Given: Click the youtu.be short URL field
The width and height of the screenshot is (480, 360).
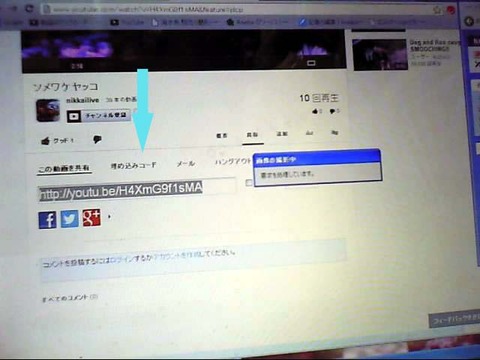Looking at the screenshot, I should coord(137,189).
